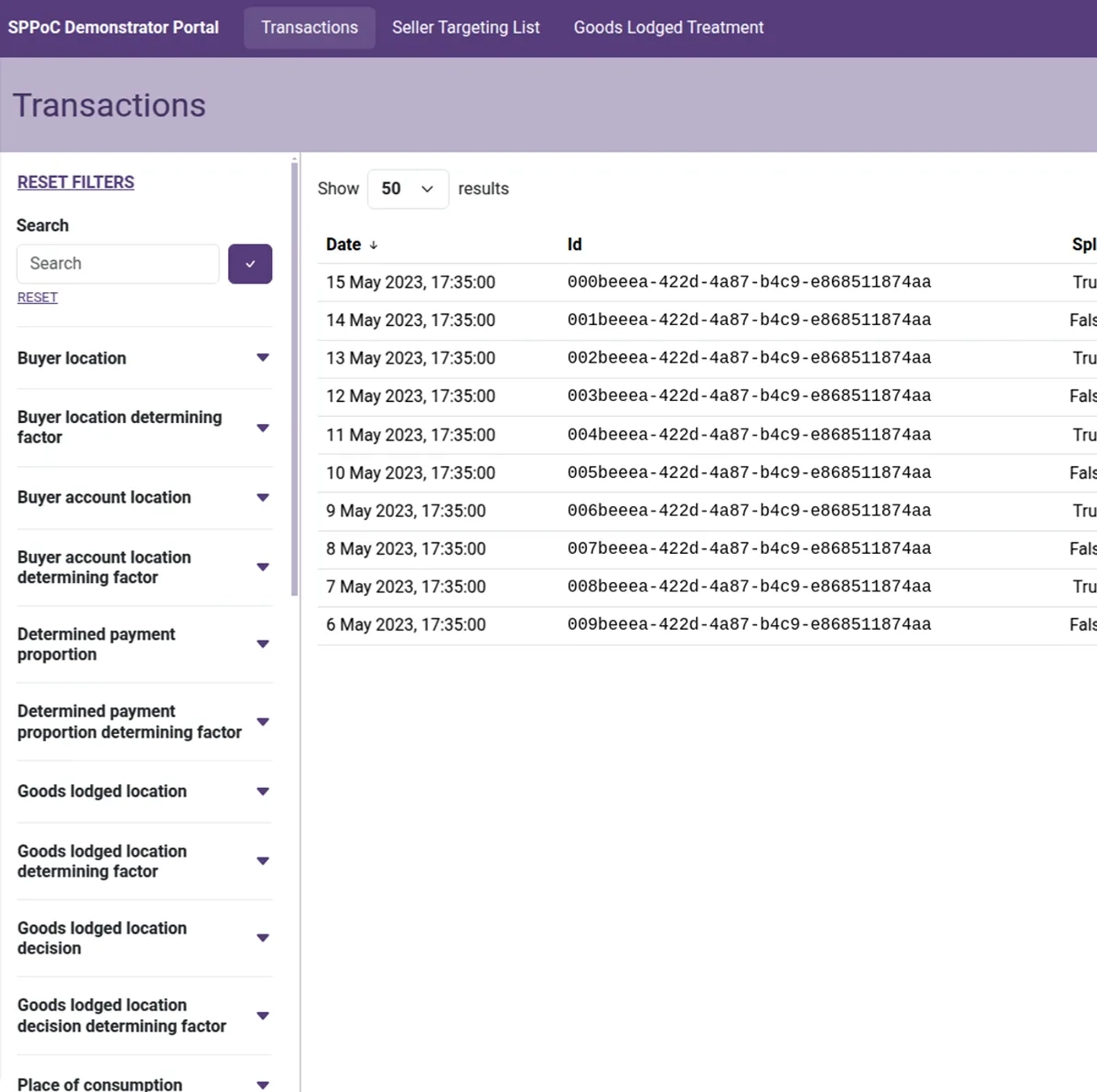The width and height of the screenshot is (1097, 1092).
Task: Expand the Goods lodged location decision filter
Action: 262,938
